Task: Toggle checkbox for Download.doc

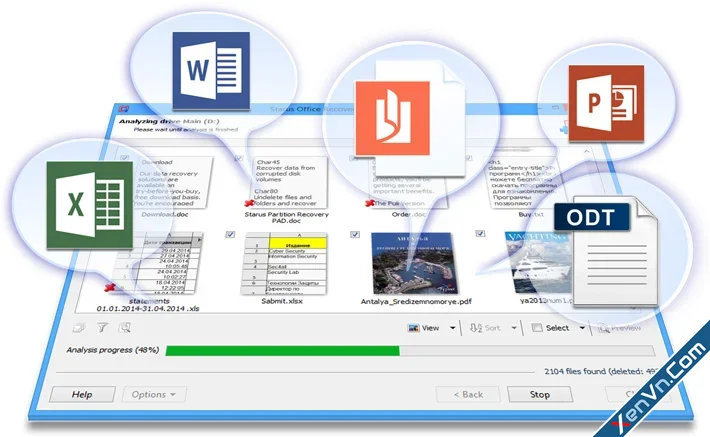Action: point(125,158)
